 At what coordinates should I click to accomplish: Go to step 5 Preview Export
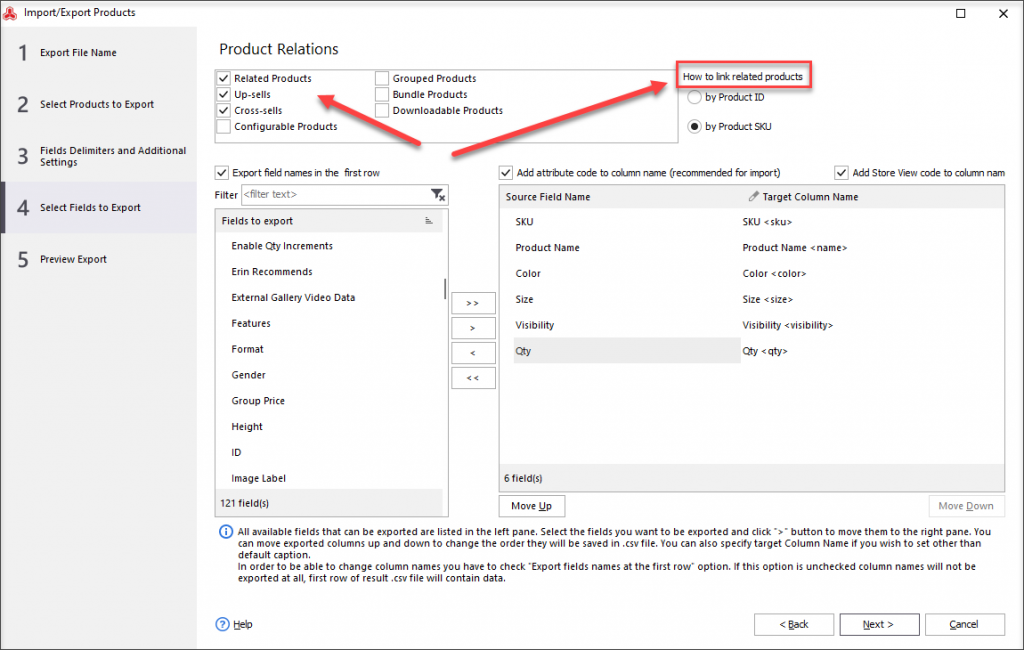72,259
